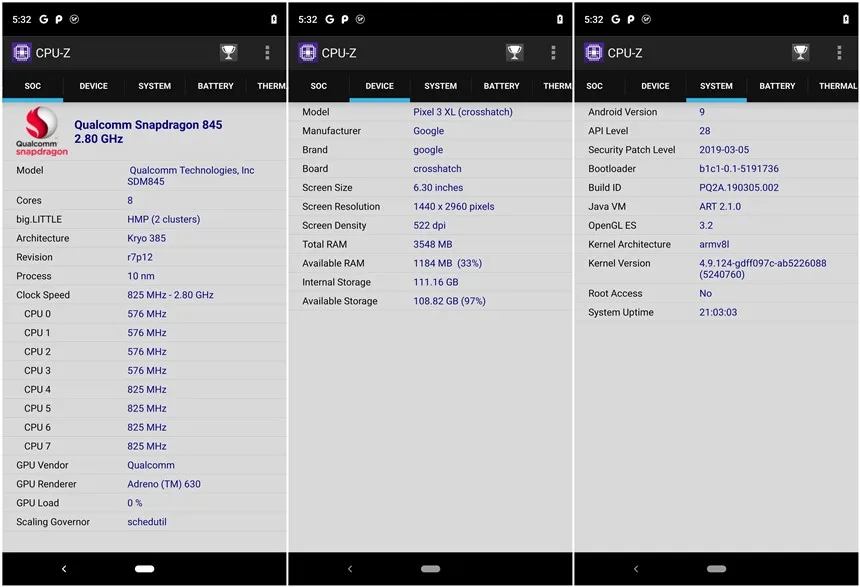Tap the Google G status icon, SOC screen

pos(43,19)
